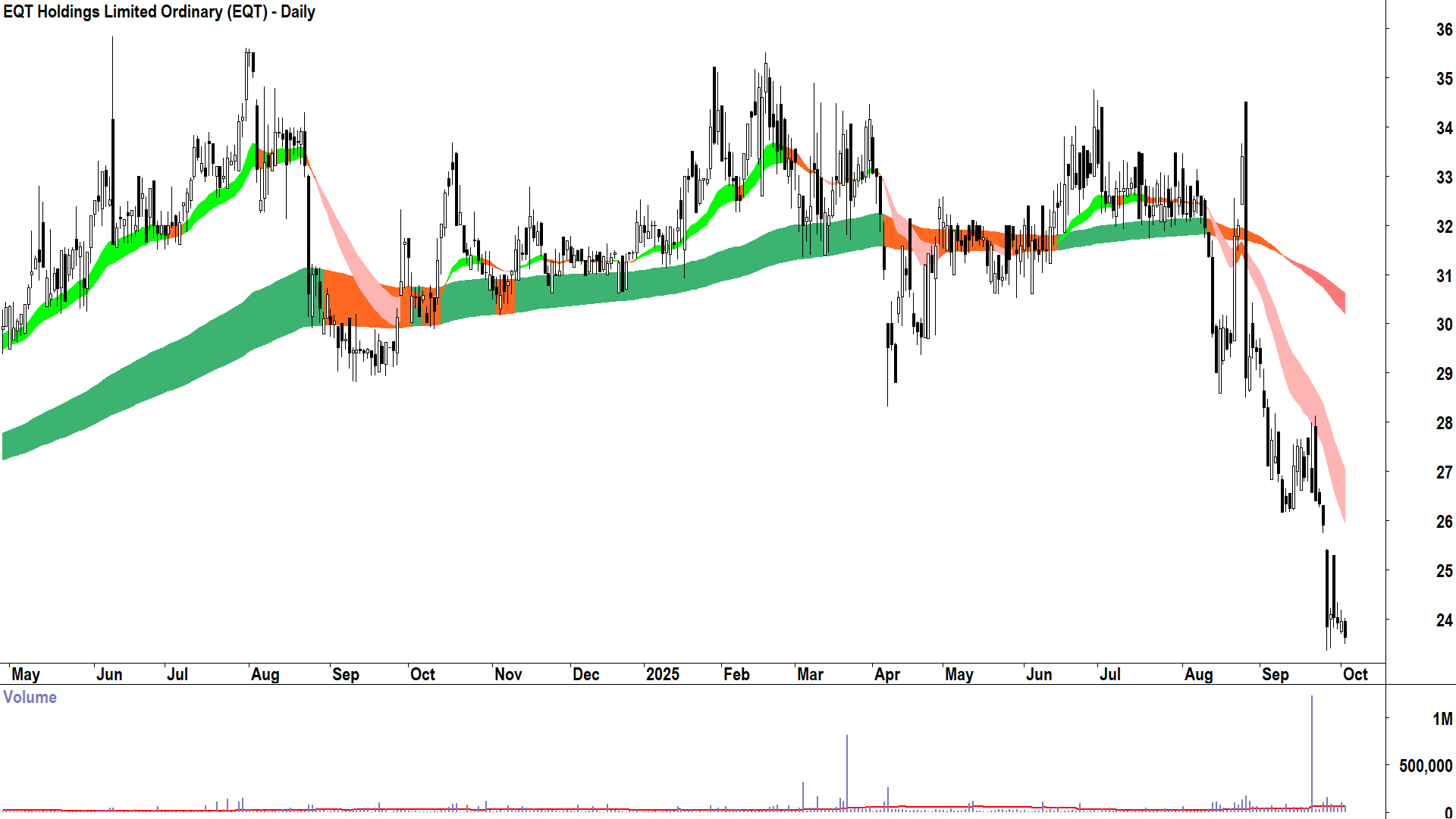Click the 30 price level on the scale
This screenshot has height=819, width=1456.
(x=1444, y=325)
